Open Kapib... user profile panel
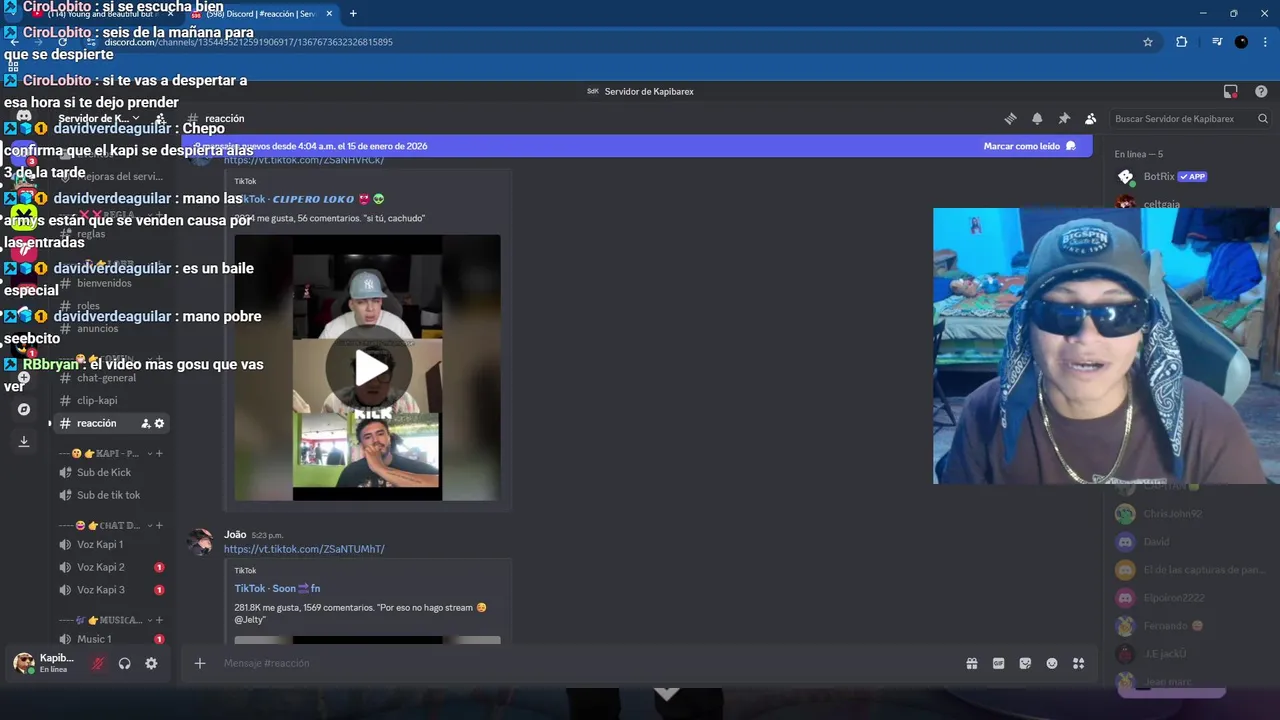The width and height of the screenshot is (1280, 720). [x=45, y=663]
